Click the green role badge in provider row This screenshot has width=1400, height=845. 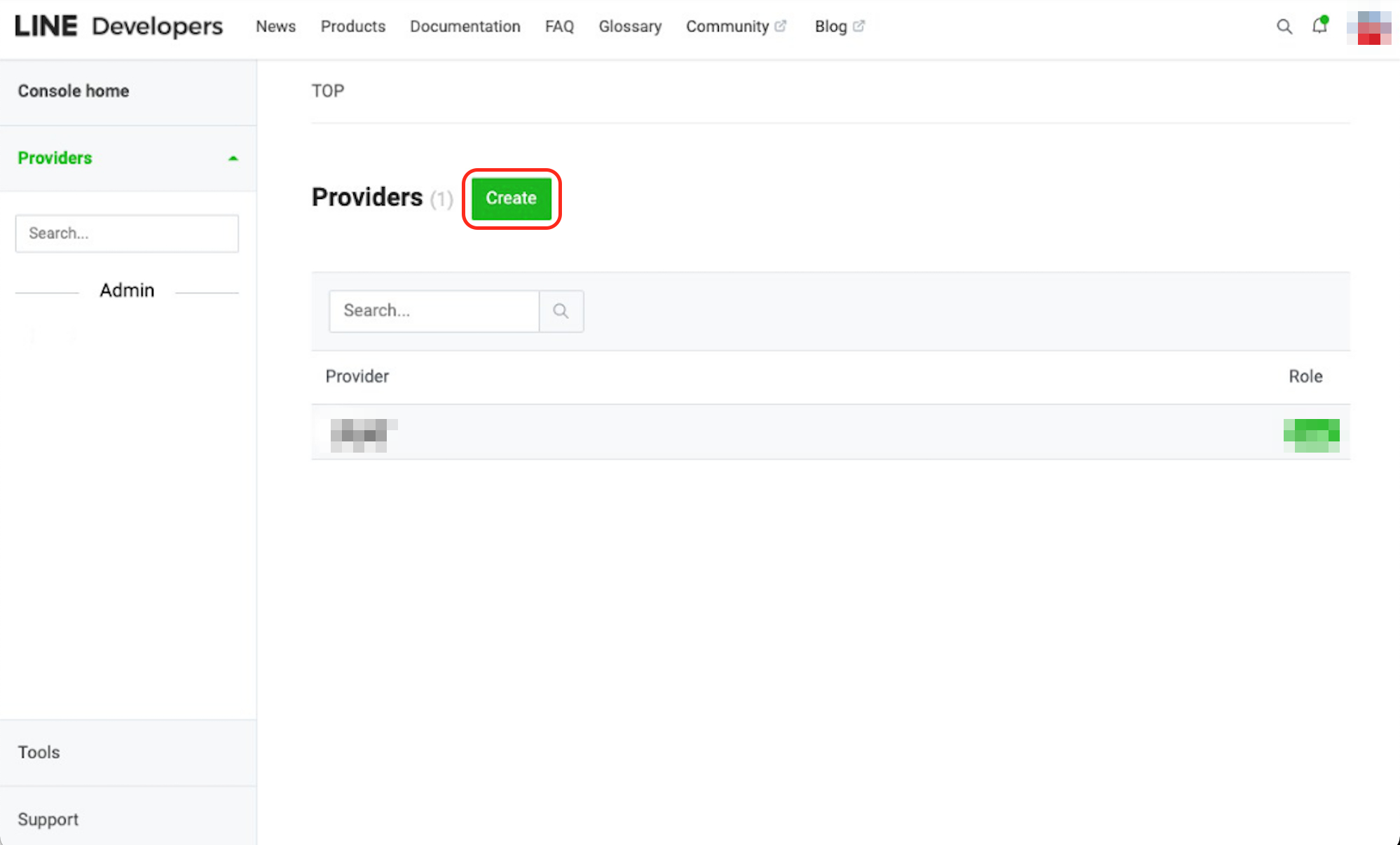pyautogui.click(x=1311, y=435)
